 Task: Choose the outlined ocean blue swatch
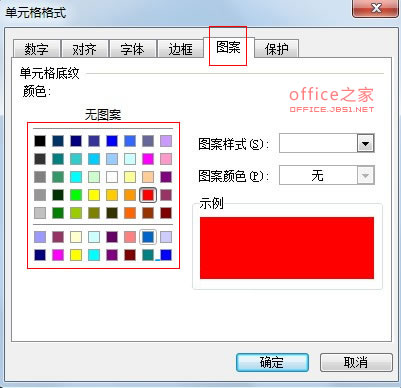148,237
